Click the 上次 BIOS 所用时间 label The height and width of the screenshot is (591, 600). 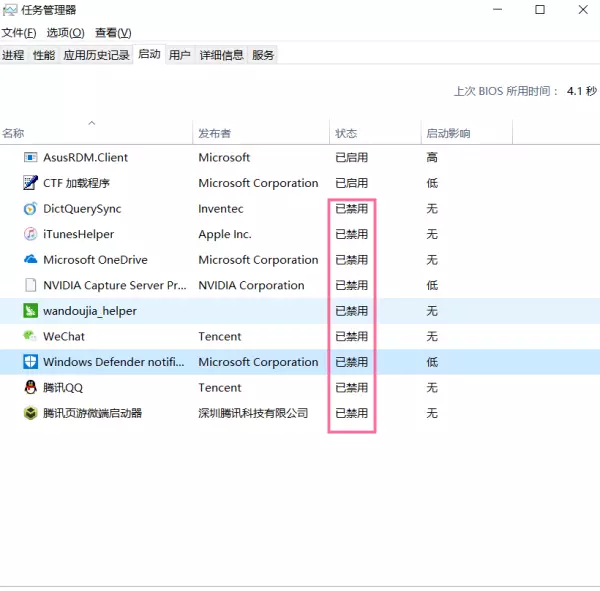pyautogui.click(x=506, y=91)
